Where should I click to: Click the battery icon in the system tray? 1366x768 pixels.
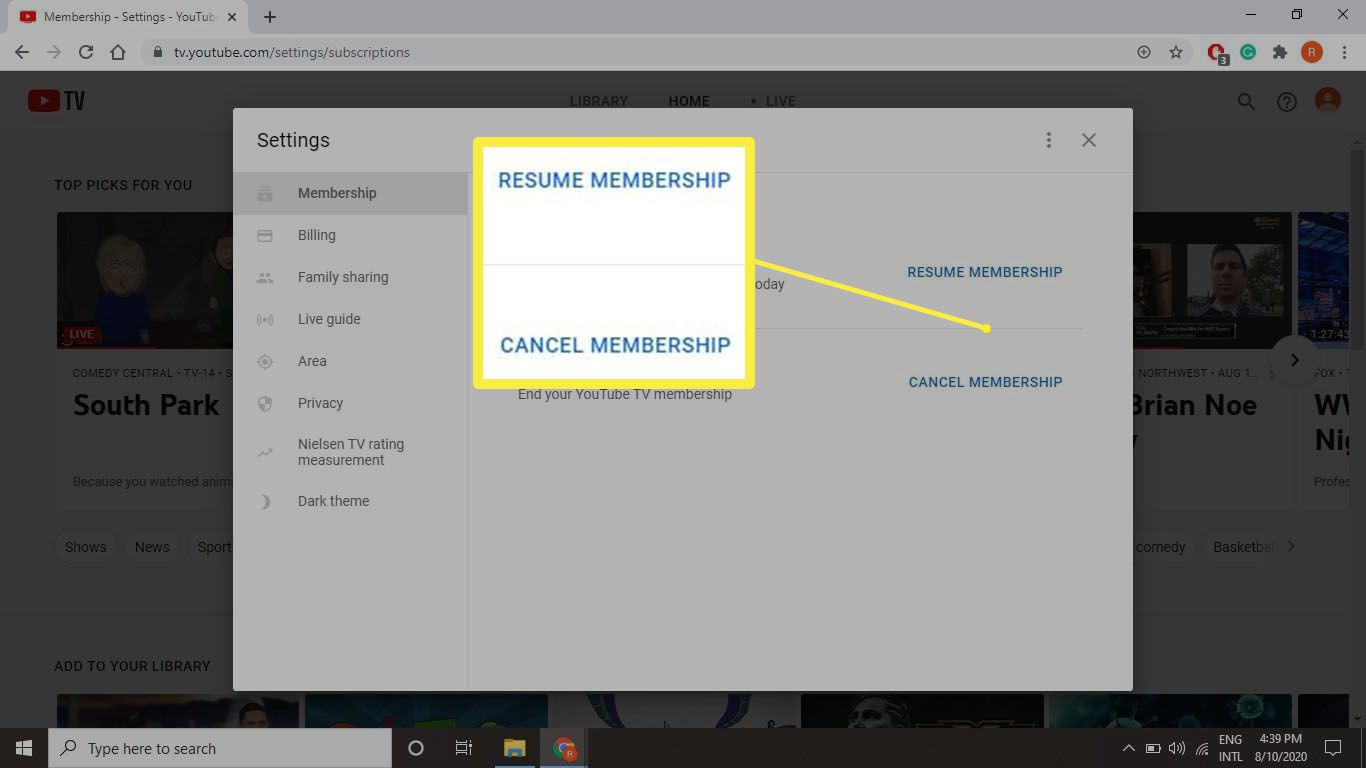[1153, 748]
